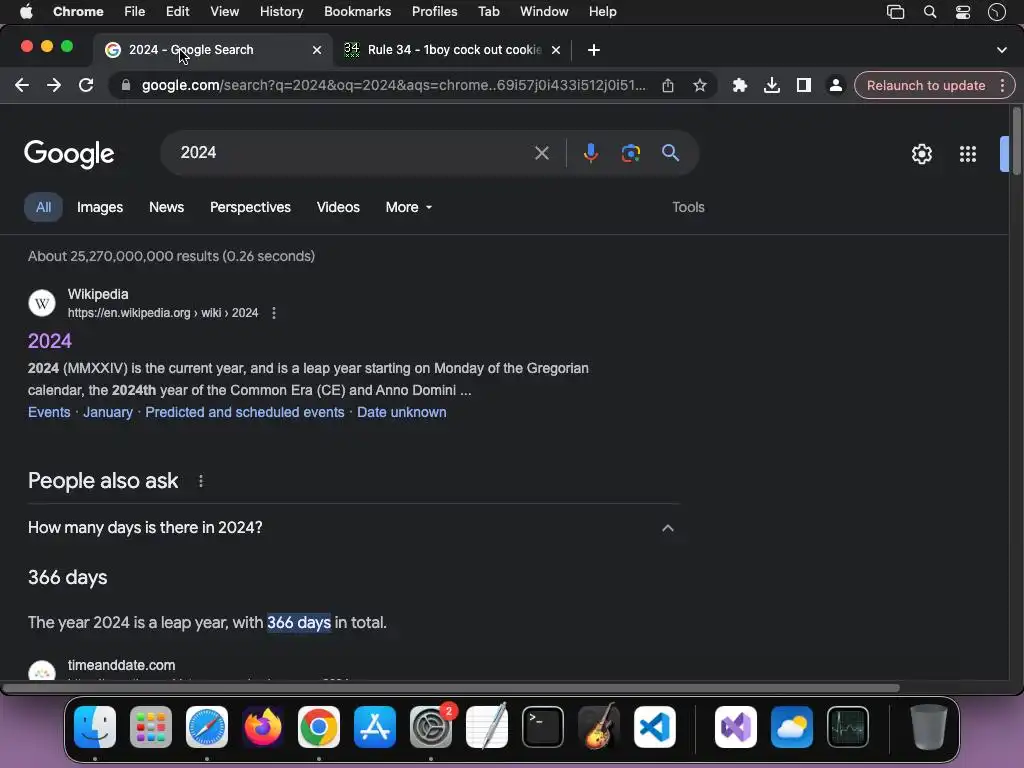Open Google quick settings gear
The height and width of the screenshot is (768, 1024).
921,154
